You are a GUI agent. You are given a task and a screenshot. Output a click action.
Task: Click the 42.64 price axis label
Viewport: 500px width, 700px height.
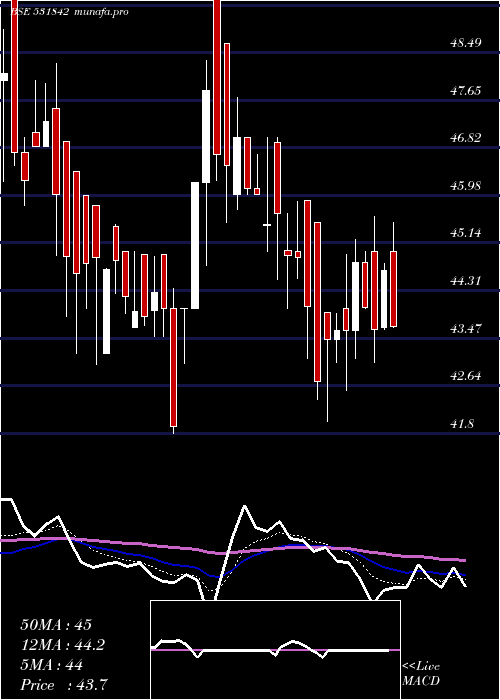click(x=466, y=376)
